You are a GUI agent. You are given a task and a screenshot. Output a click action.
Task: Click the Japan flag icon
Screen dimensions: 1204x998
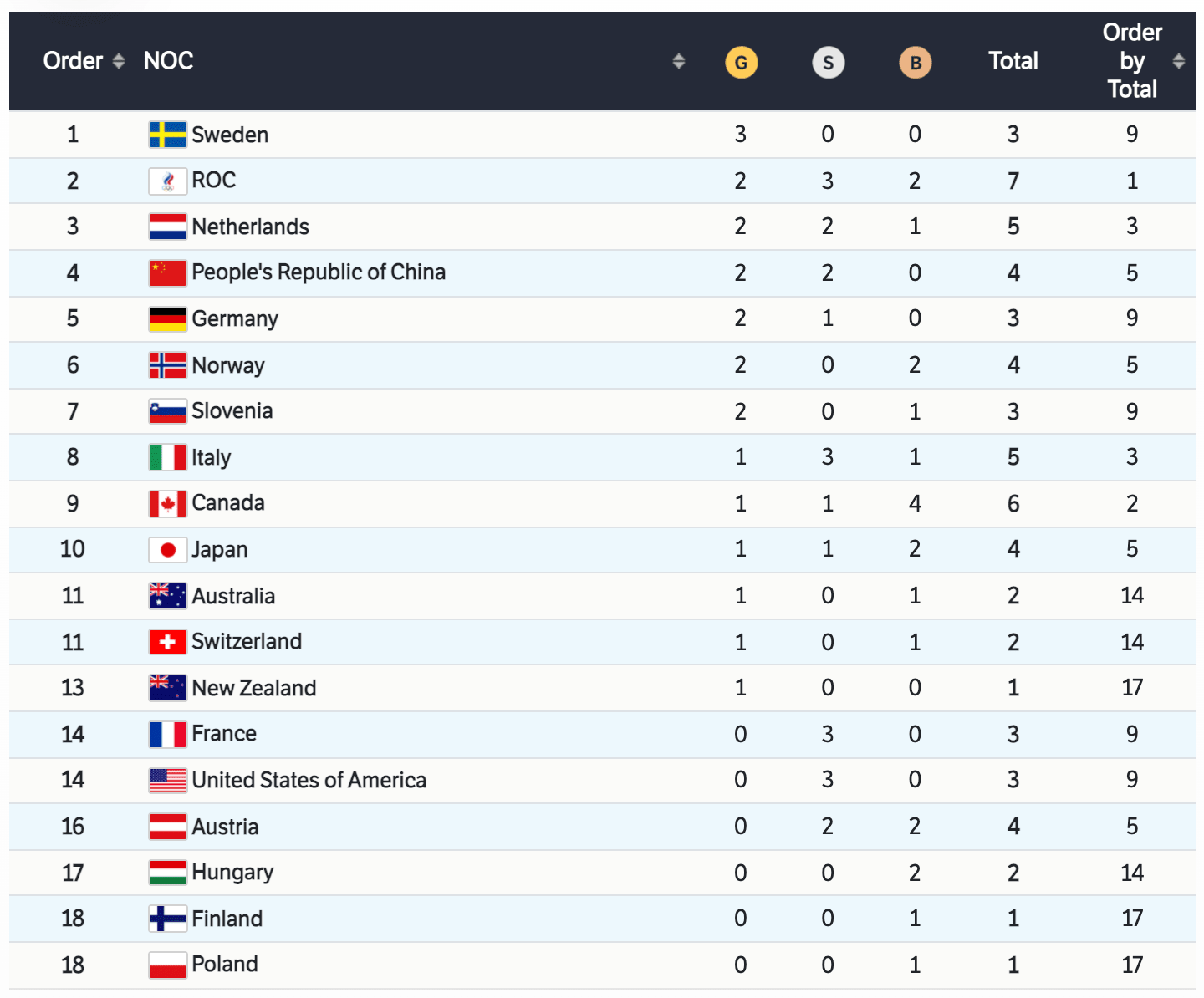pyautogui.click(x=167, y=549)
